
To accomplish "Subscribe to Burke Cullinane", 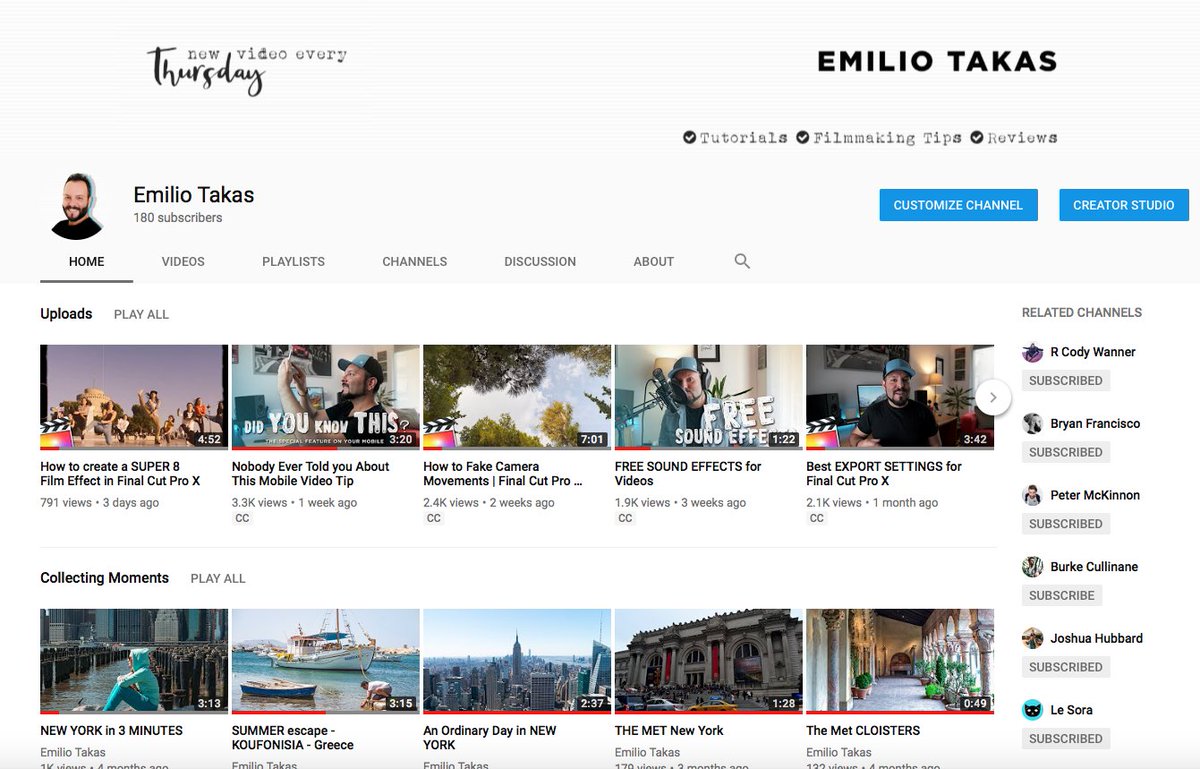I will coord(1062,595).
